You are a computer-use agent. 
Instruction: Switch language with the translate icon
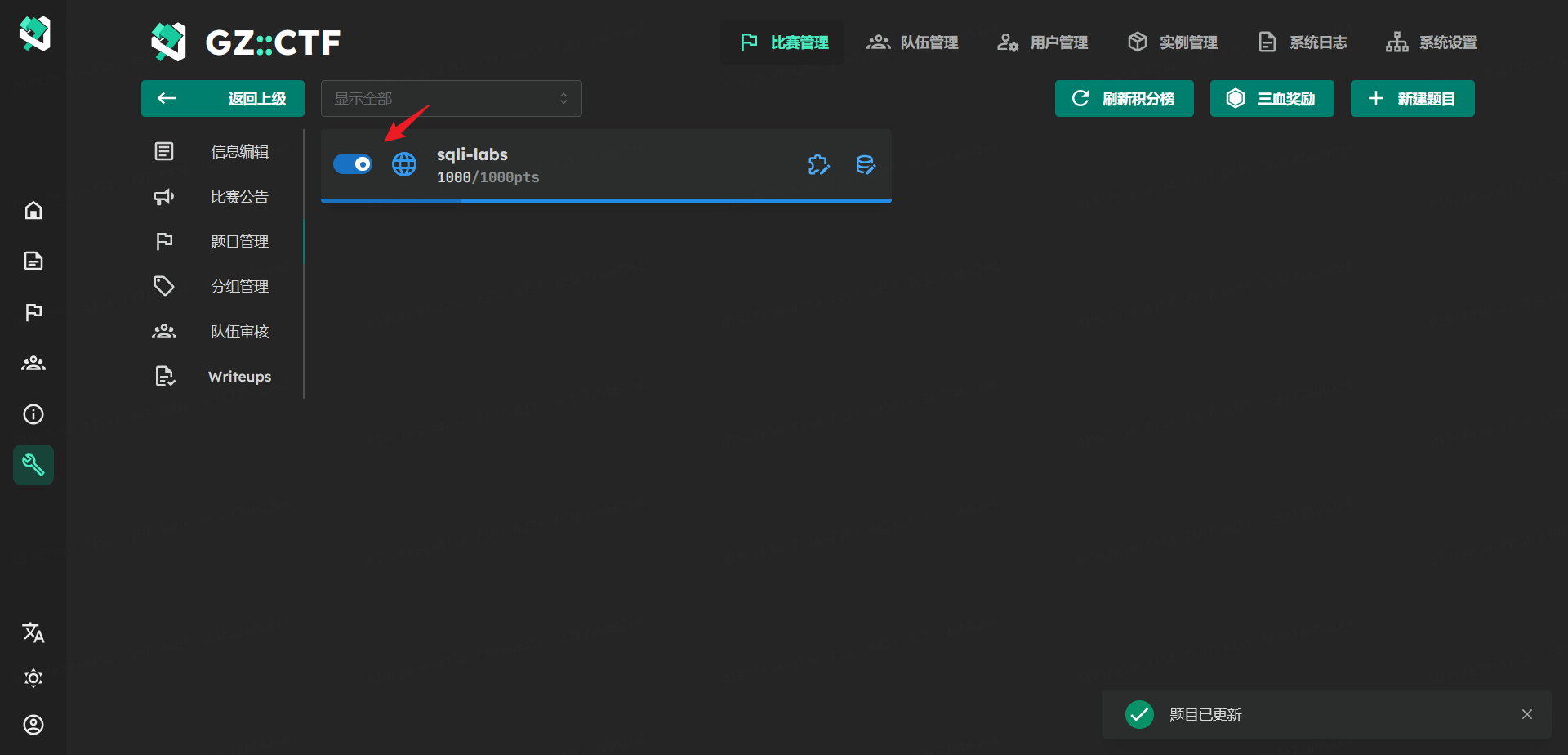tap(33, 632)
